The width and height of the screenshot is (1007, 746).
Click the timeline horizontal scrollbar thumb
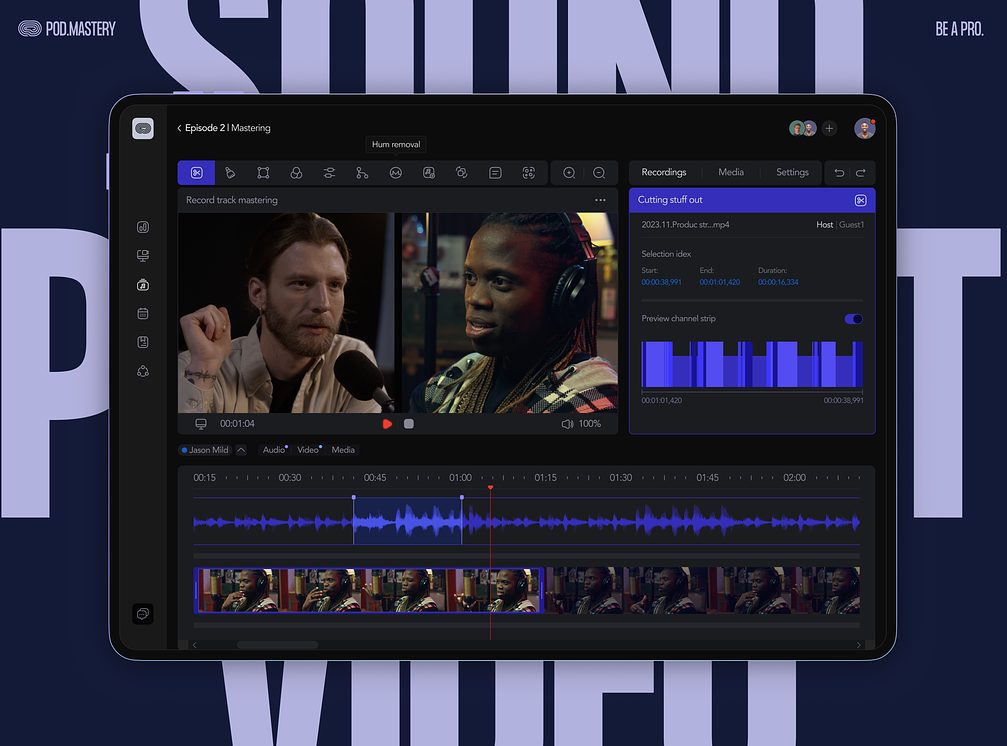(277, 645)
